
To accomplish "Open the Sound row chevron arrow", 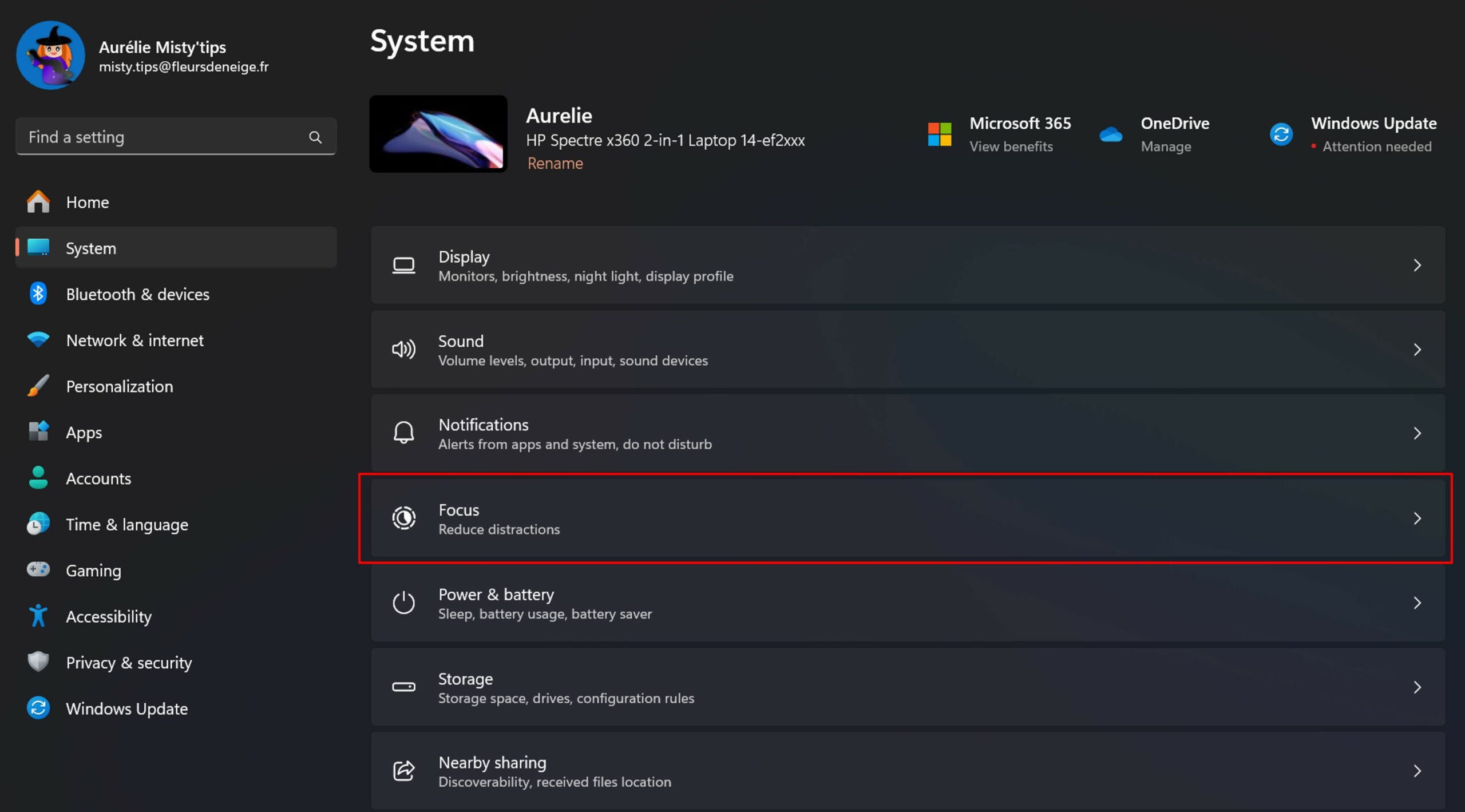I will tap(1417, 350).
